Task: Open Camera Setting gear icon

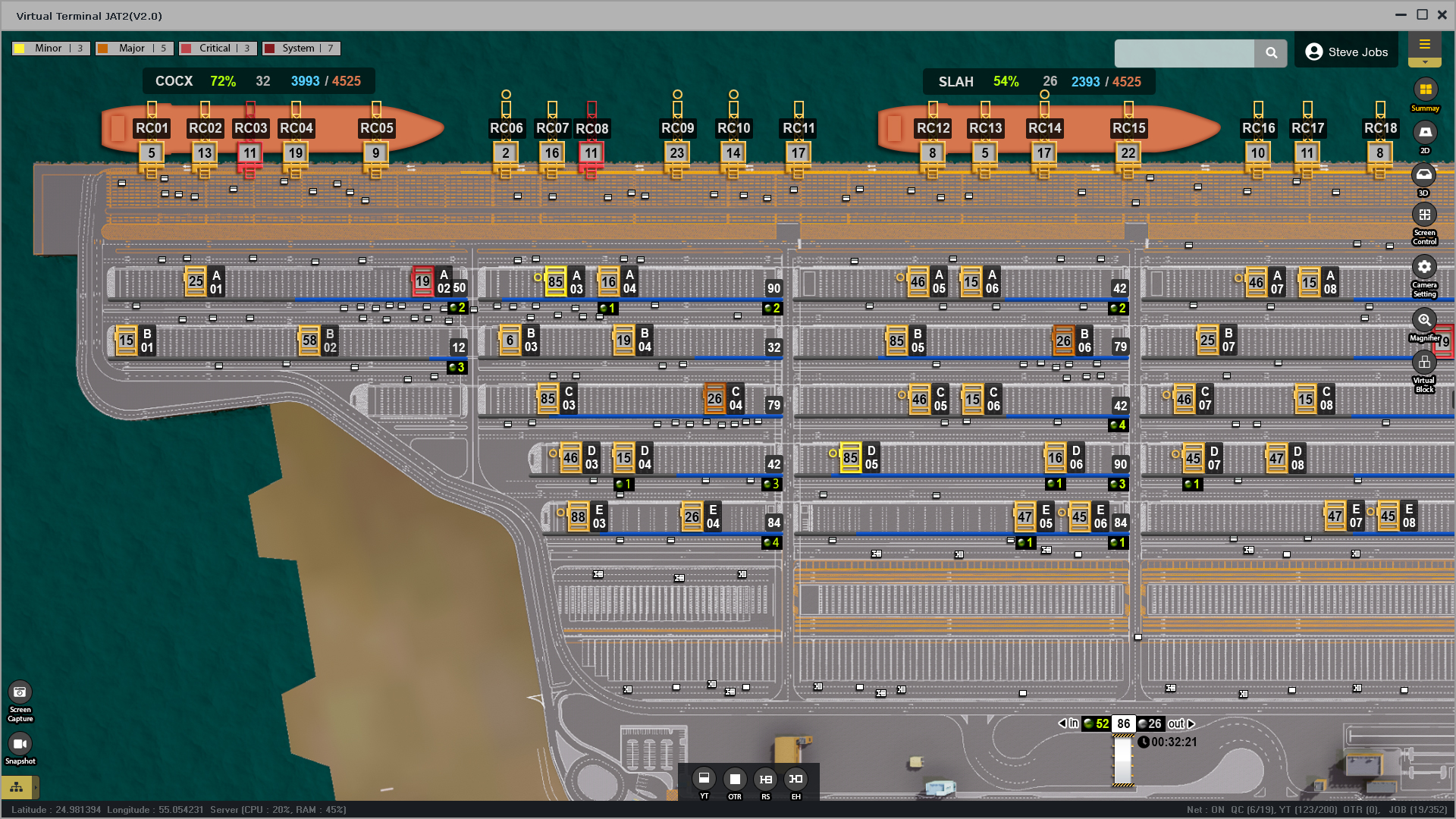Action: 1424,267
